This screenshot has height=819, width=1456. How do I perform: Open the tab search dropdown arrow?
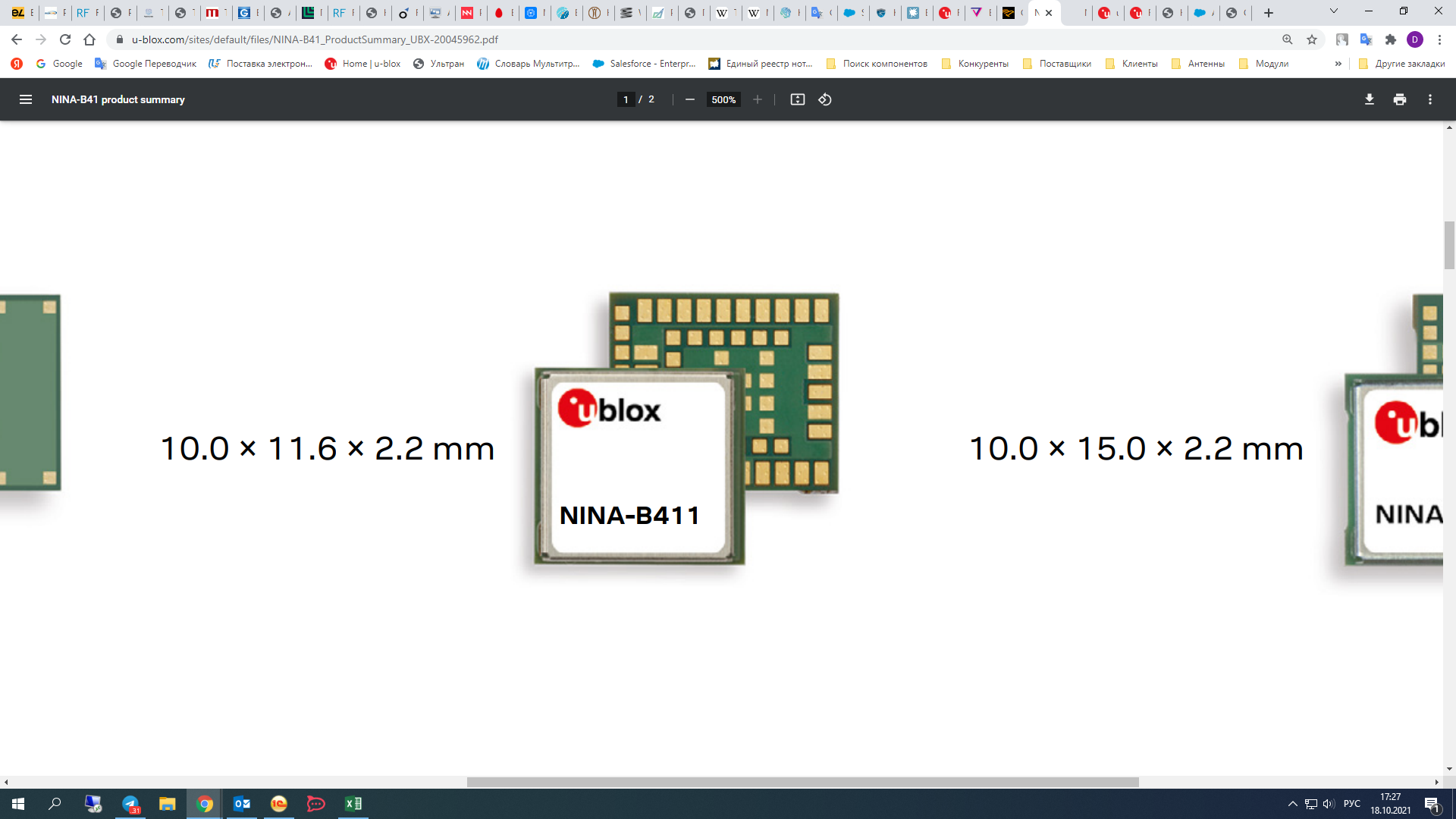coord(1334,11)
